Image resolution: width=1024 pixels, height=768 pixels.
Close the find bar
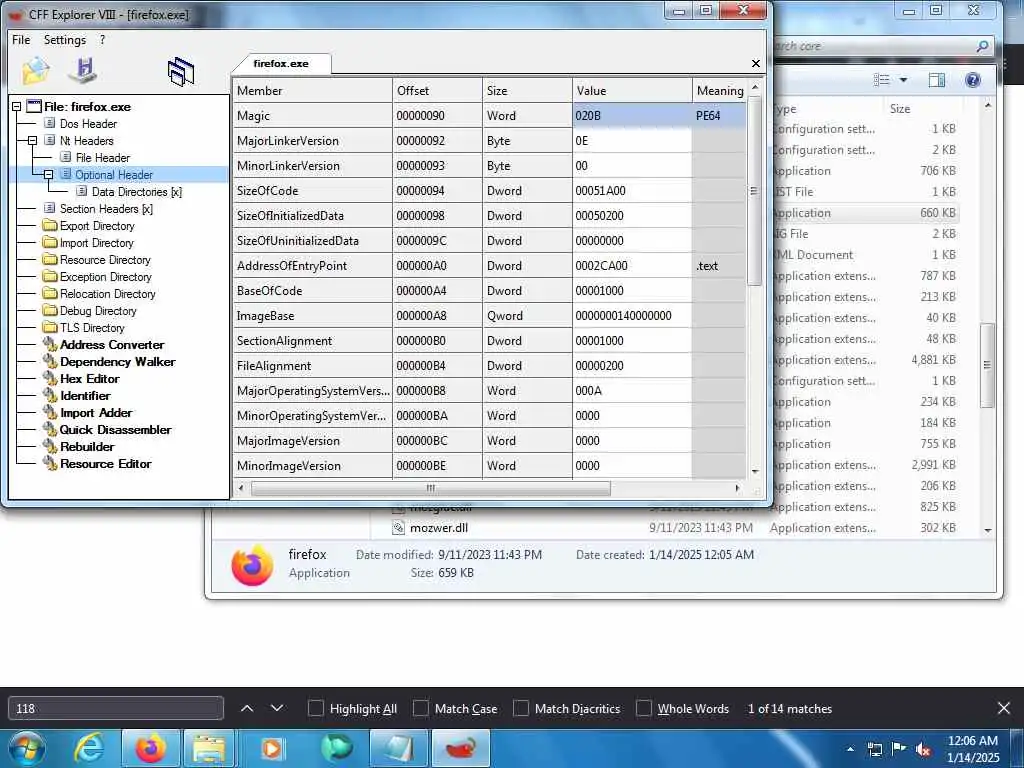pyautogui.click(x=1004, y=708)
